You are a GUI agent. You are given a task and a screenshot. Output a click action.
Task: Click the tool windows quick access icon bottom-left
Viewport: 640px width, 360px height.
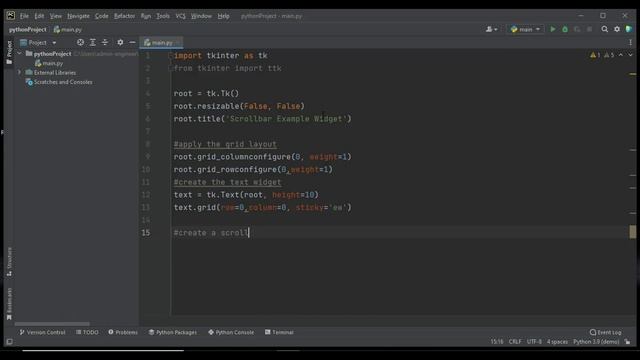tap(9, 342)
